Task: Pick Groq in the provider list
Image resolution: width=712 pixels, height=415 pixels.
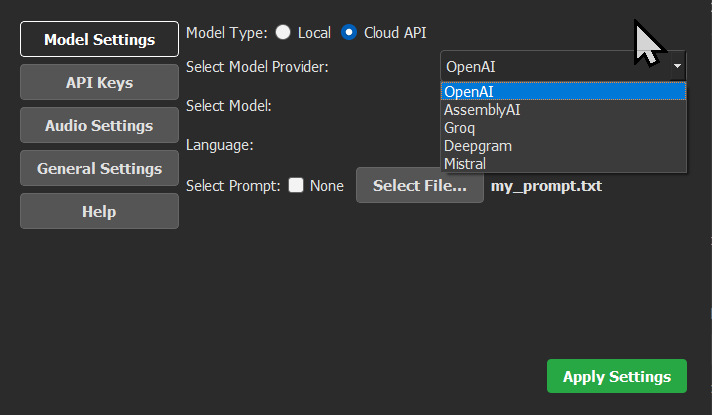Action: (x=563, y=128)
